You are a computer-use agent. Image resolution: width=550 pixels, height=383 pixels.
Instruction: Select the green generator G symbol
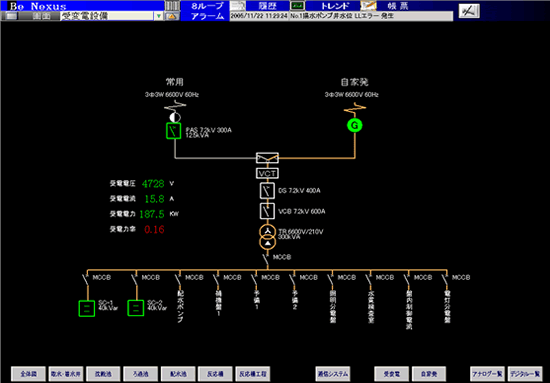click(355, 126)
